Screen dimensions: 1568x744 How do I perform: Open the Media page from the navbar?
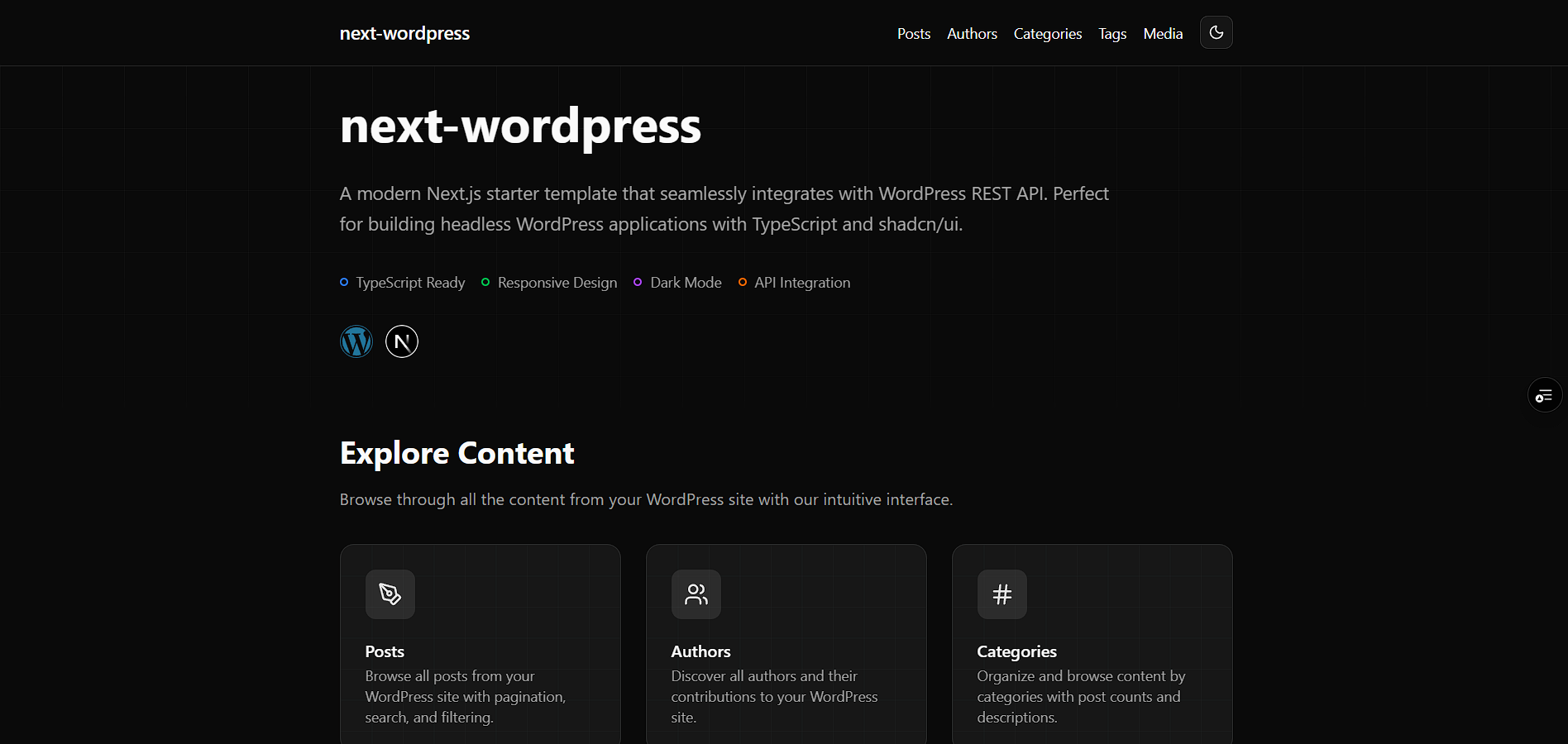point(1163,33)
